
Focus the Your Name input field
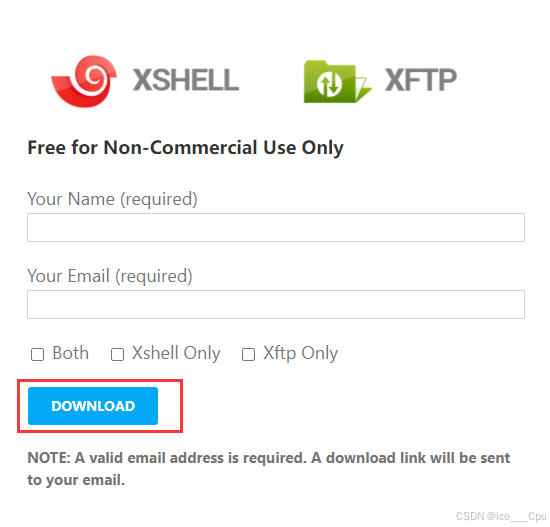[x=276, y=227]
